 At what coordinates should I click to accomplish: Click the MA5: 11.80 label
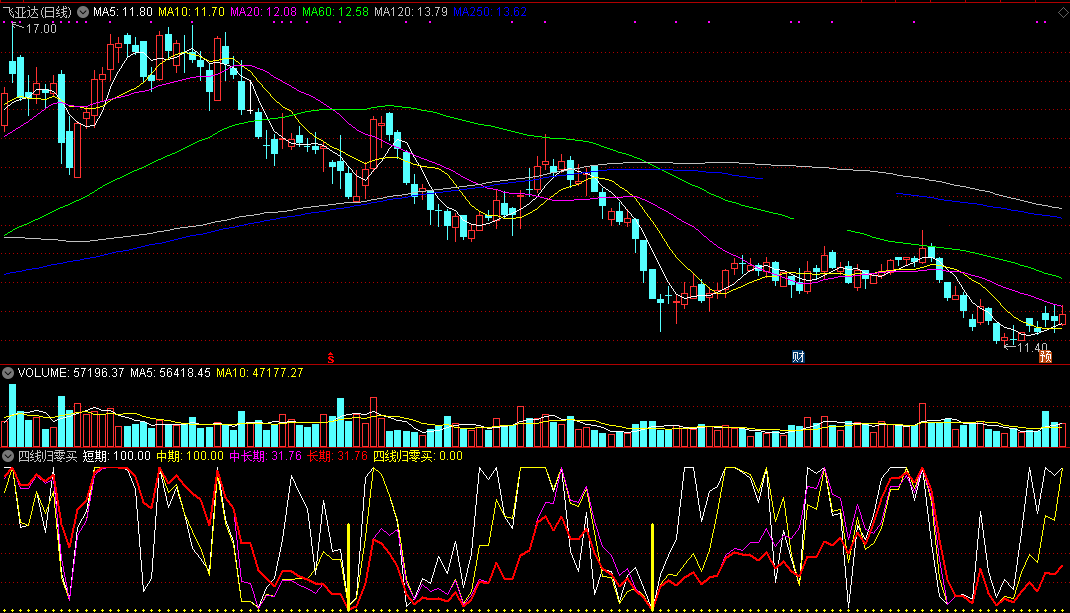[x=123, y=12]
